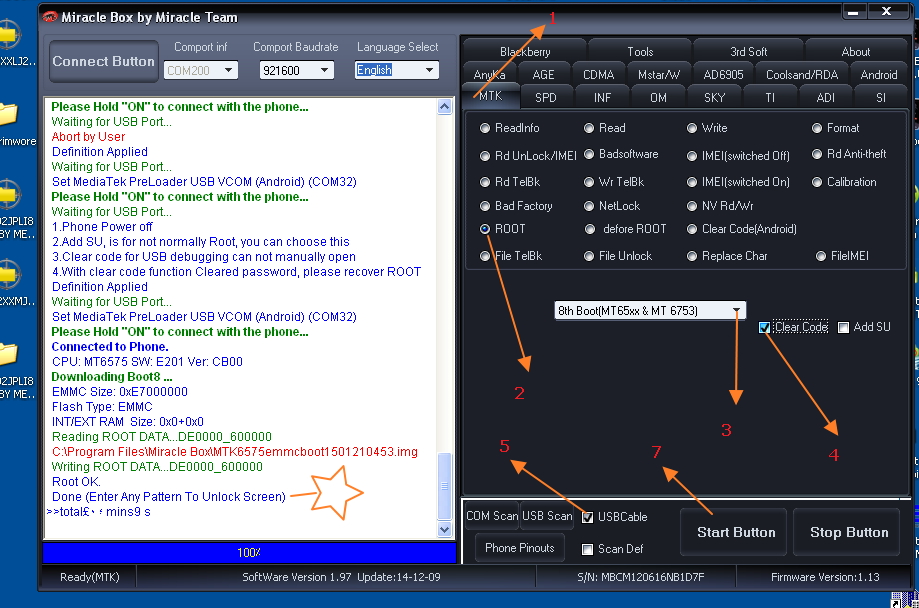Select the Rd Anti-theft radio option
Screen dimensions: 919x608
[817, 154]
